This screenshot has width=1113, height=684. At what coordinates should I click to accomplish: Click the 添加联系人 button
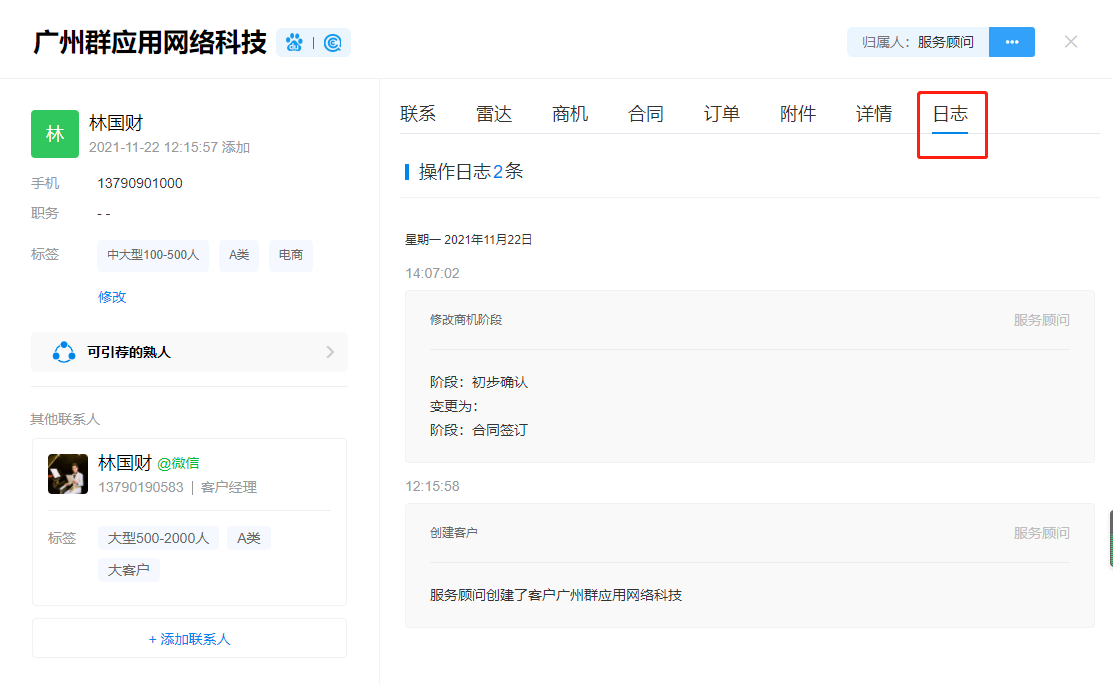[x=189, y=639]
